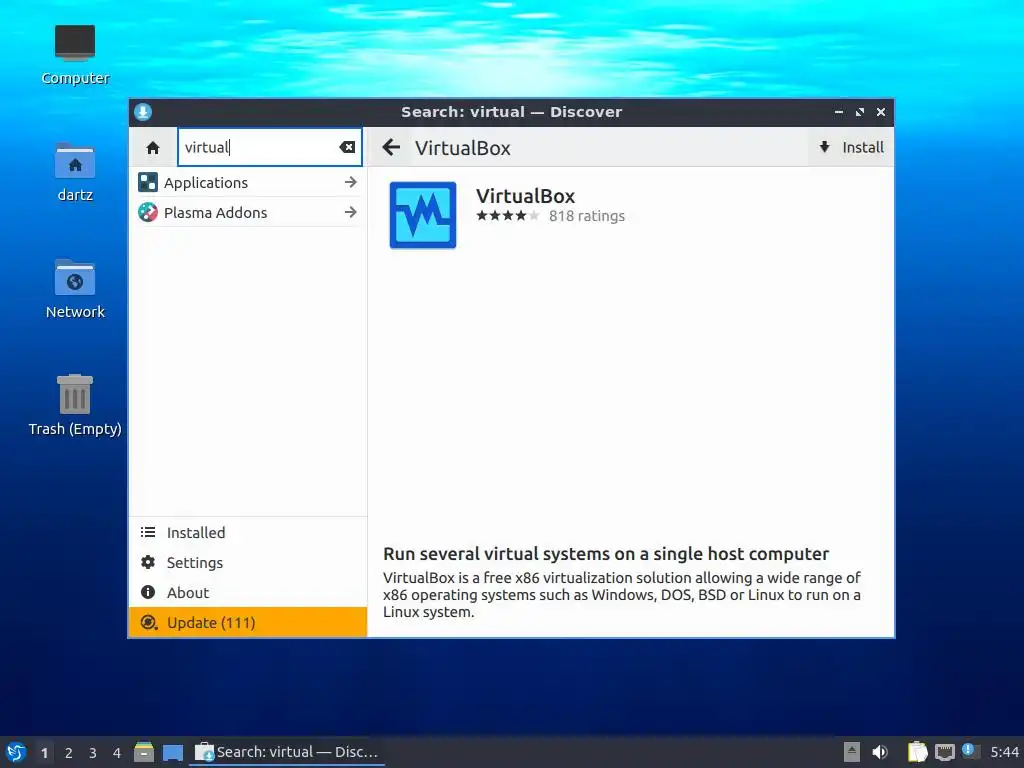
Task: Switch to virtual desktop 4
Action: click(117, 753)
